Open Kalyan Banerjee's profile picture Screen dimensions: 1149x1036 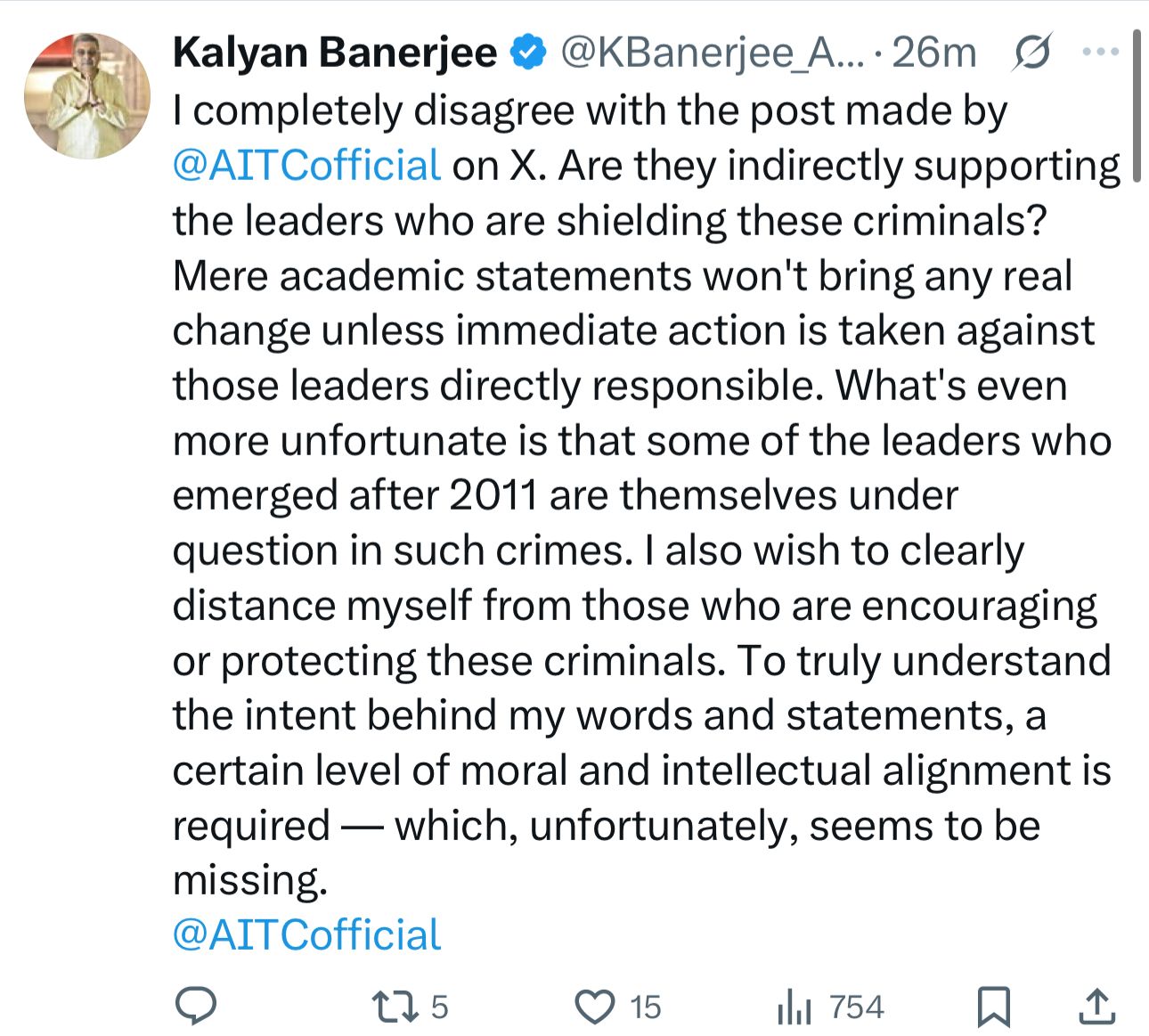[87, 96]
